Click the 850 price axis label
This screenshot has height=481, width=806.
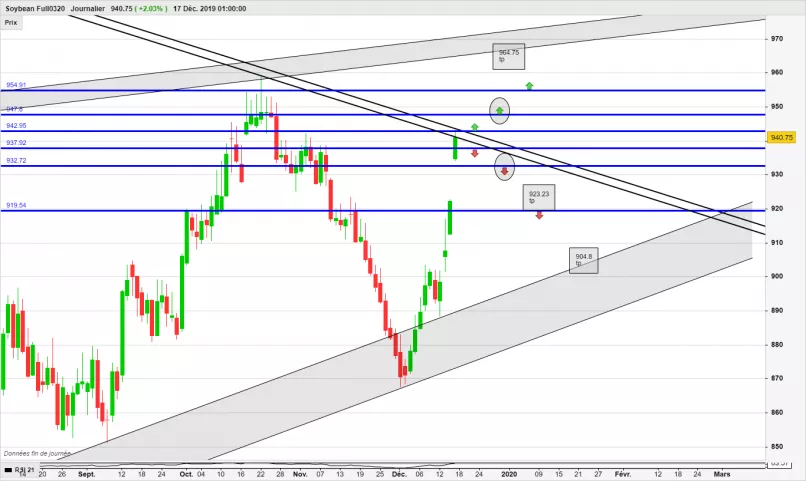777,447
